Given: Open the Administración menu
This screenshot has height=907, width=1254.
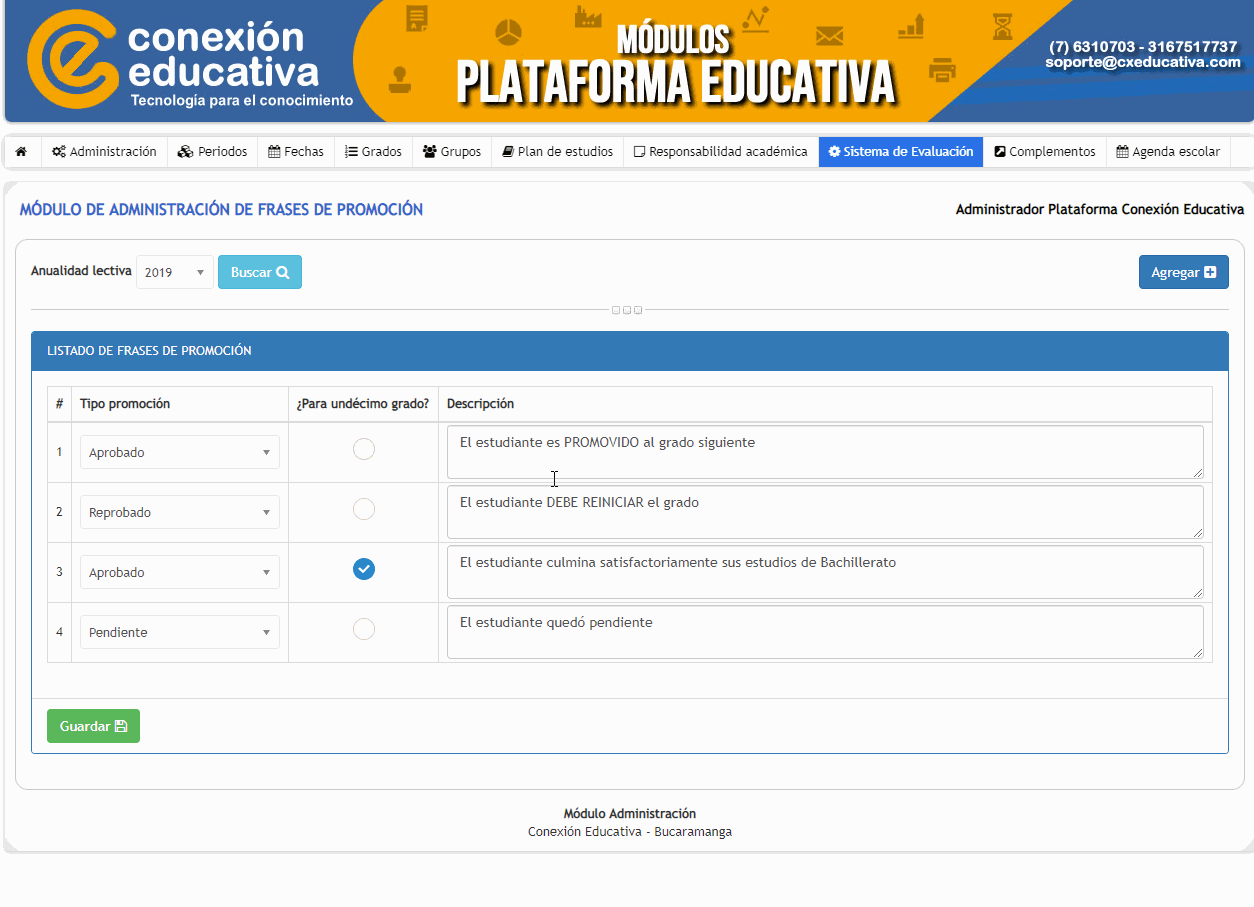Looking at the screenshot, I should click(104, 152).
